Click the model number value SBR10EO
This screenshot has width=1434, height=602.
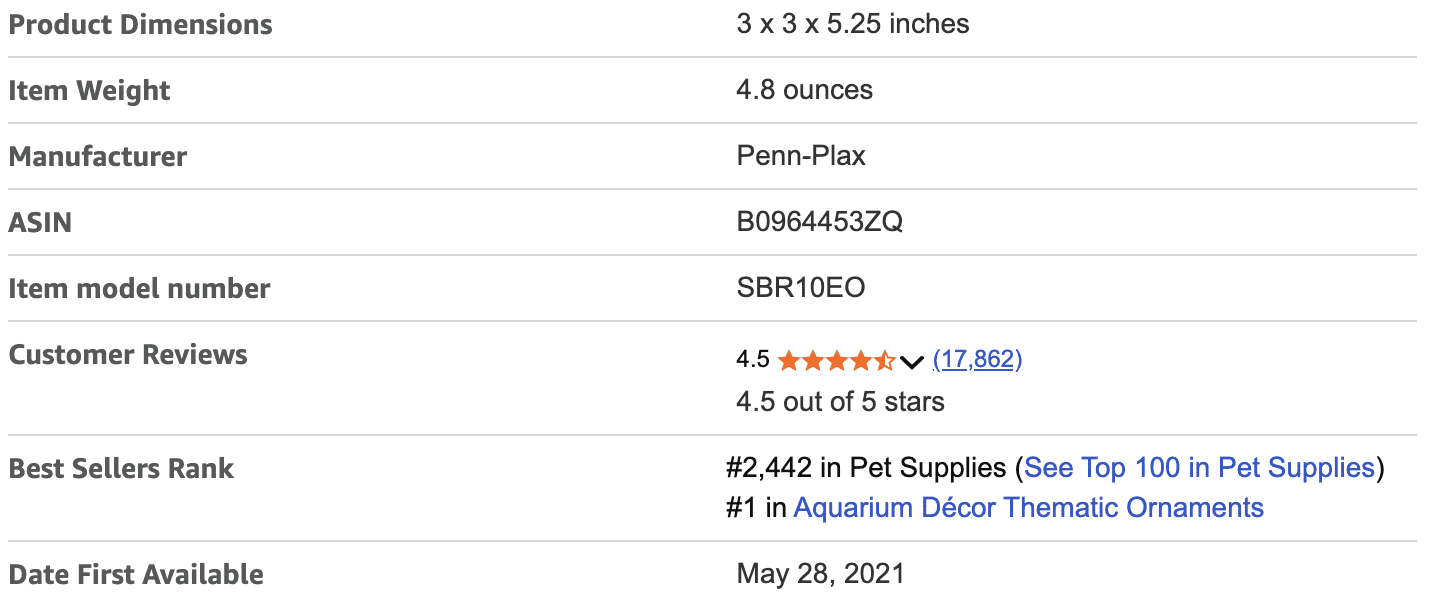coord(800,288)
